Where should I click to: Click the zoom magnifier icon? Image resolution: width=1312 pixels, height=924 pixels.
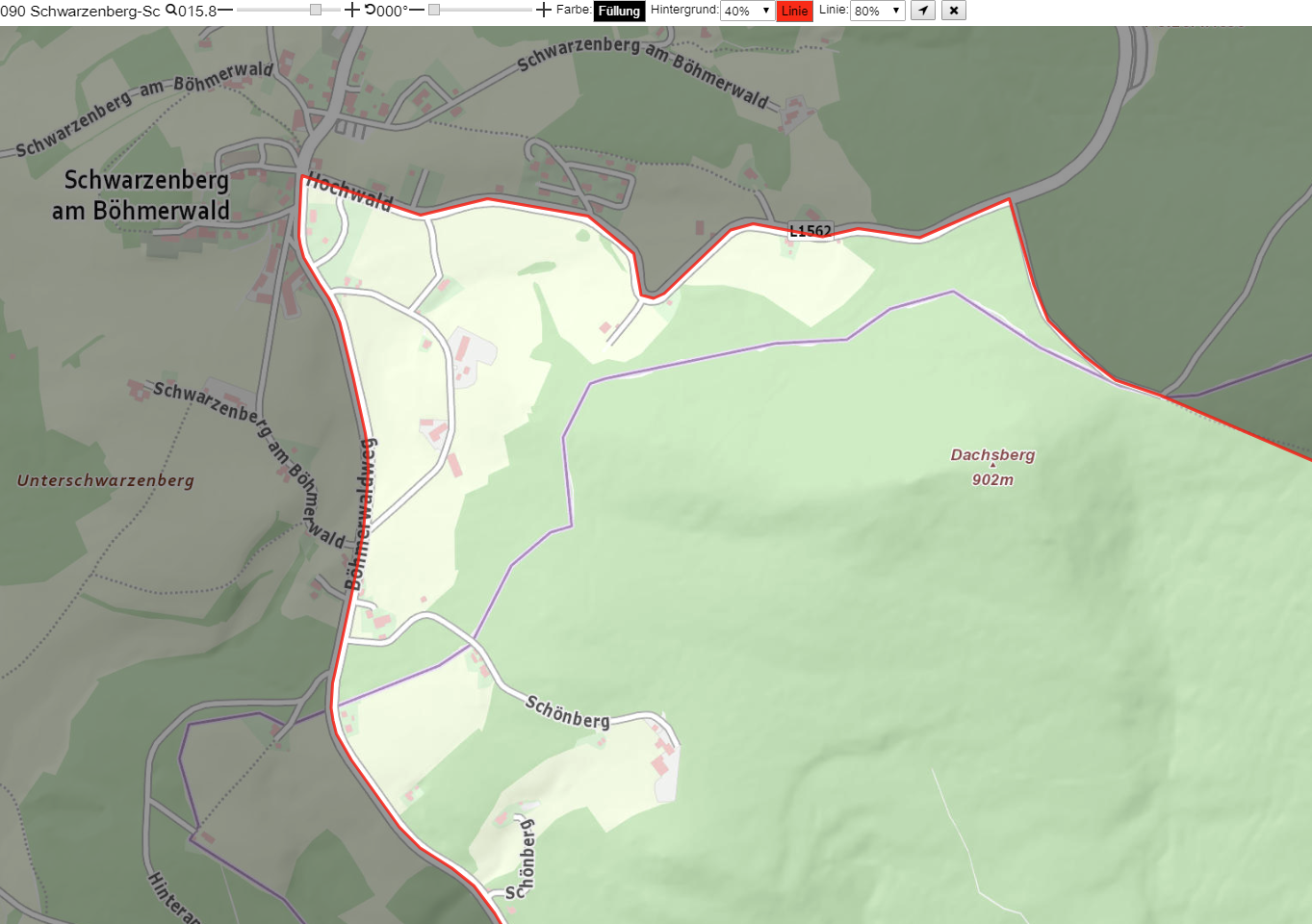pos(170,10)
